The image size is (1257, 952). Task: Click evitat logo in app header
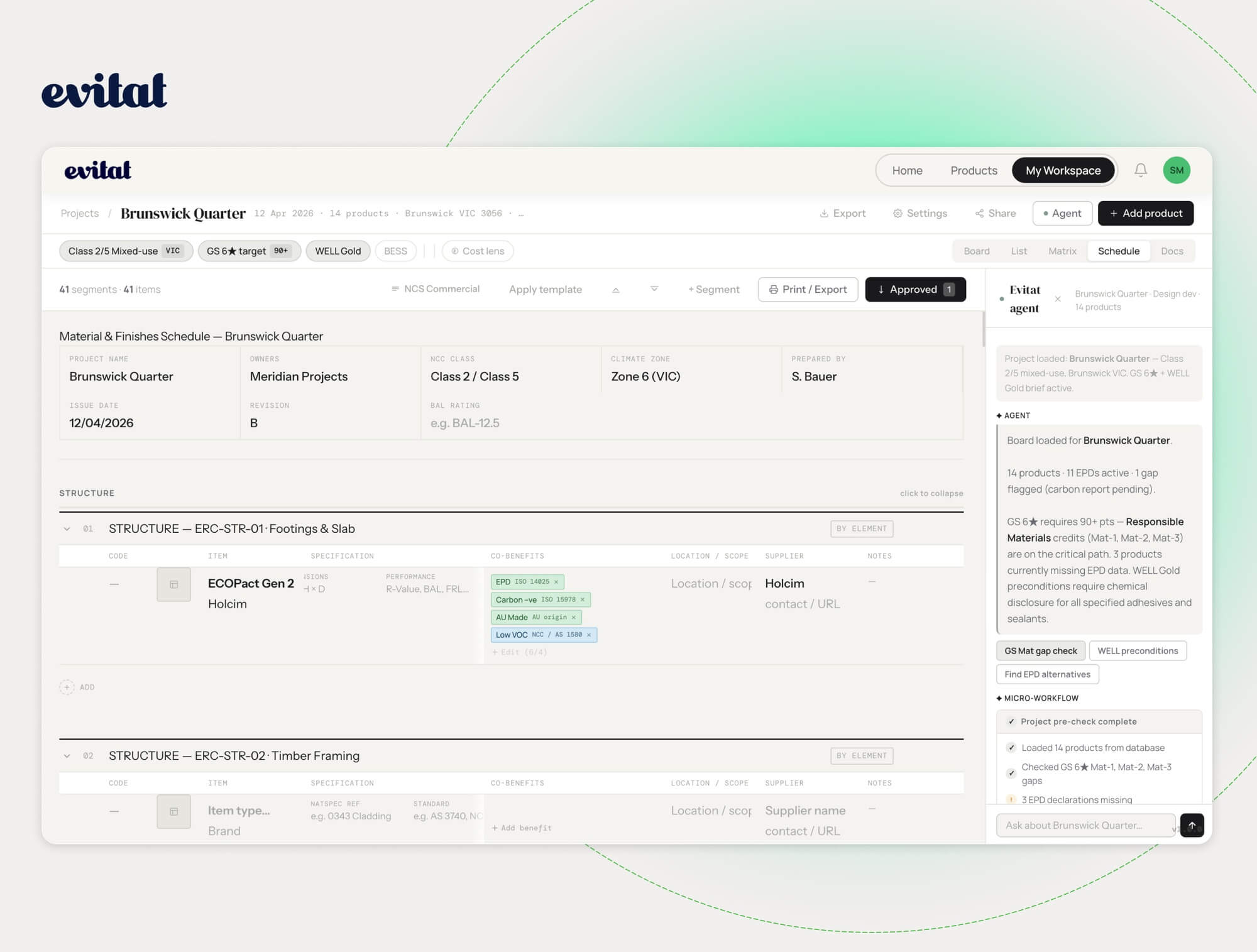coord(98,170)
